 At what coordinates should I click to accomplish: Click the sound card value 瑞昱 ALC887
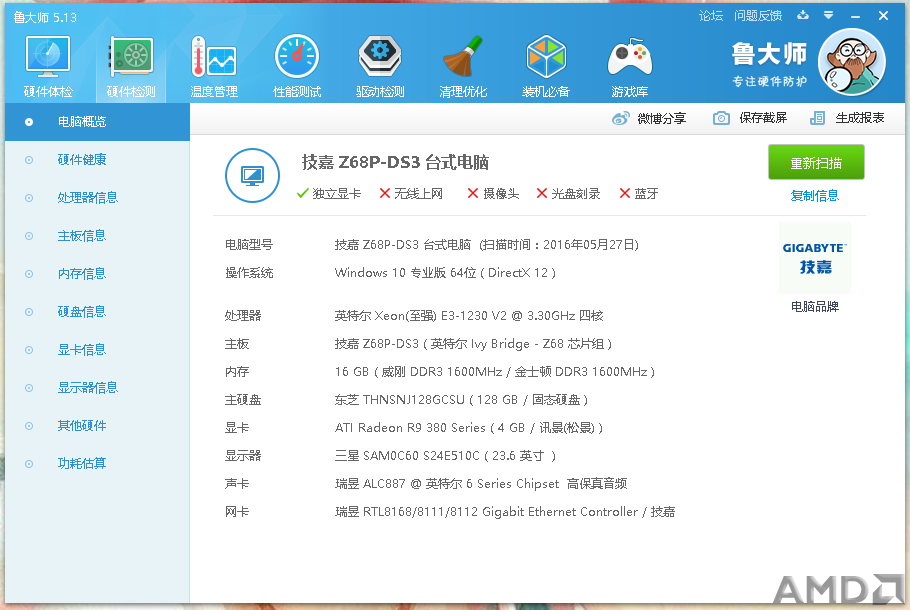tap(481, 484)
